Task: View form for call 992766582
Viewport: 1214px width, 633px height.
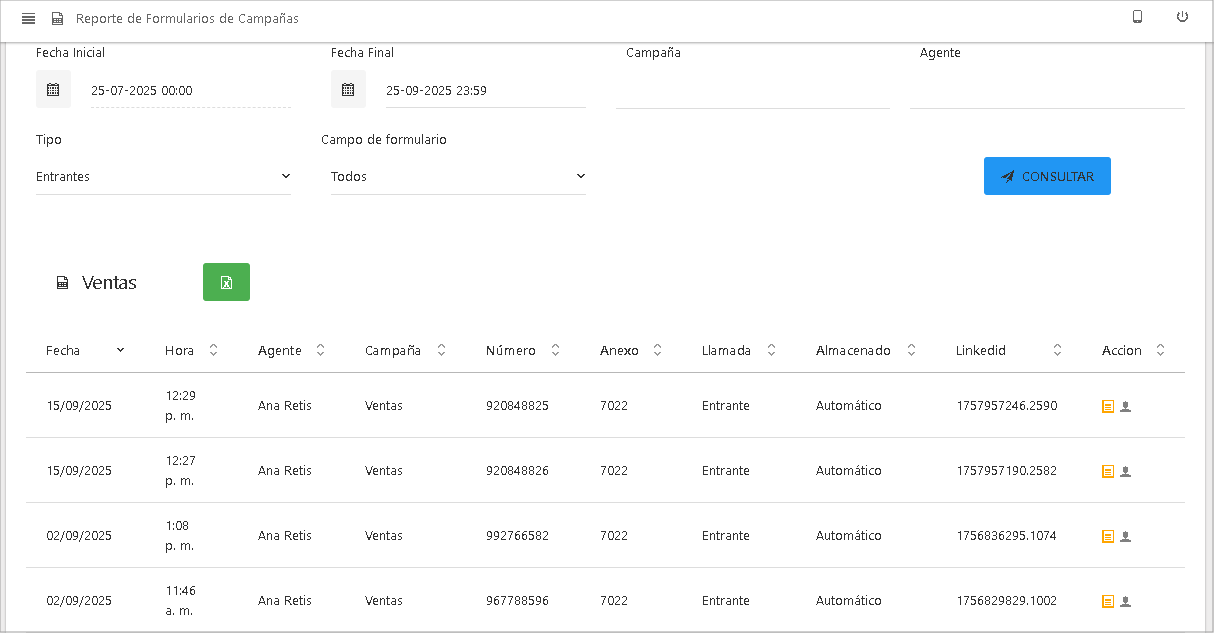Action: coord(1107,537)
